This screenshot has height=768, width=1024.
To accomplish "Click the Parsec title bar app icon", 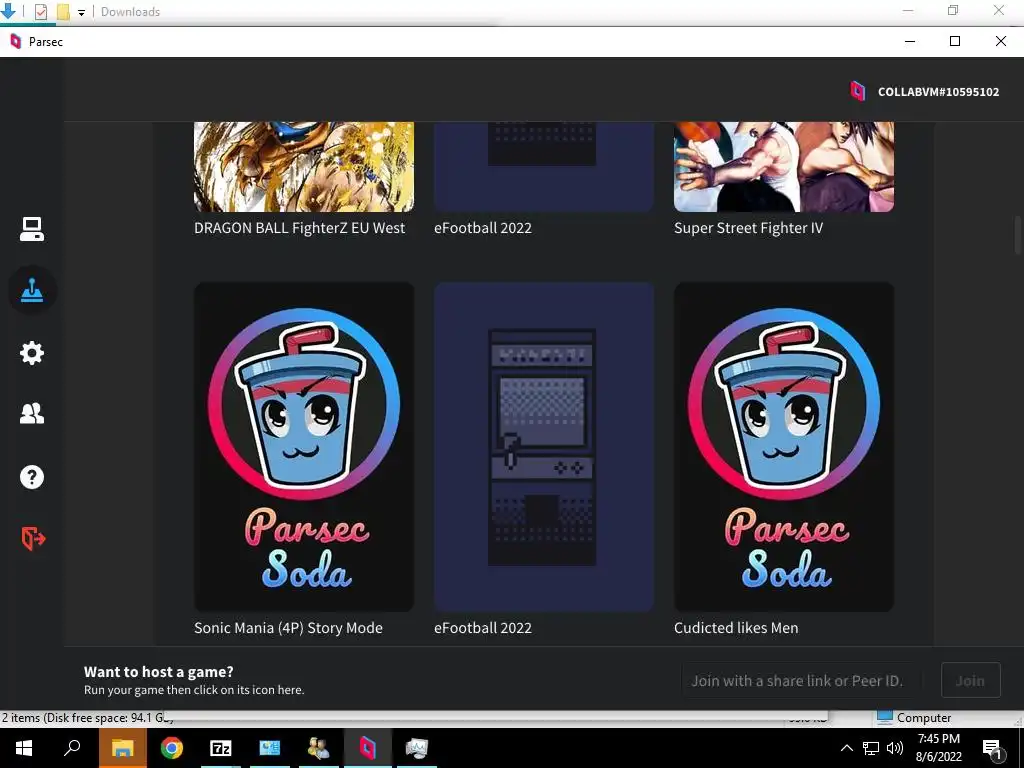I will [16, 41].
